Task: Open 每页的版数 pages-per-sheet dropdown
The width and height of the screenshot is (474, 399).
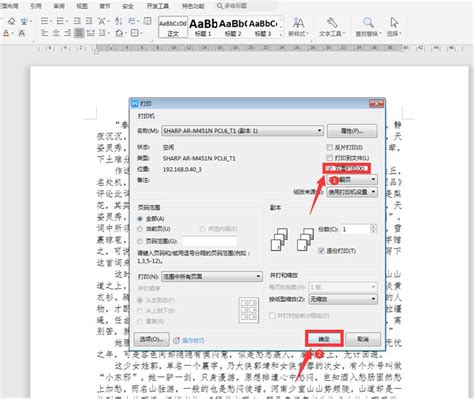Action: pos(343,287)
